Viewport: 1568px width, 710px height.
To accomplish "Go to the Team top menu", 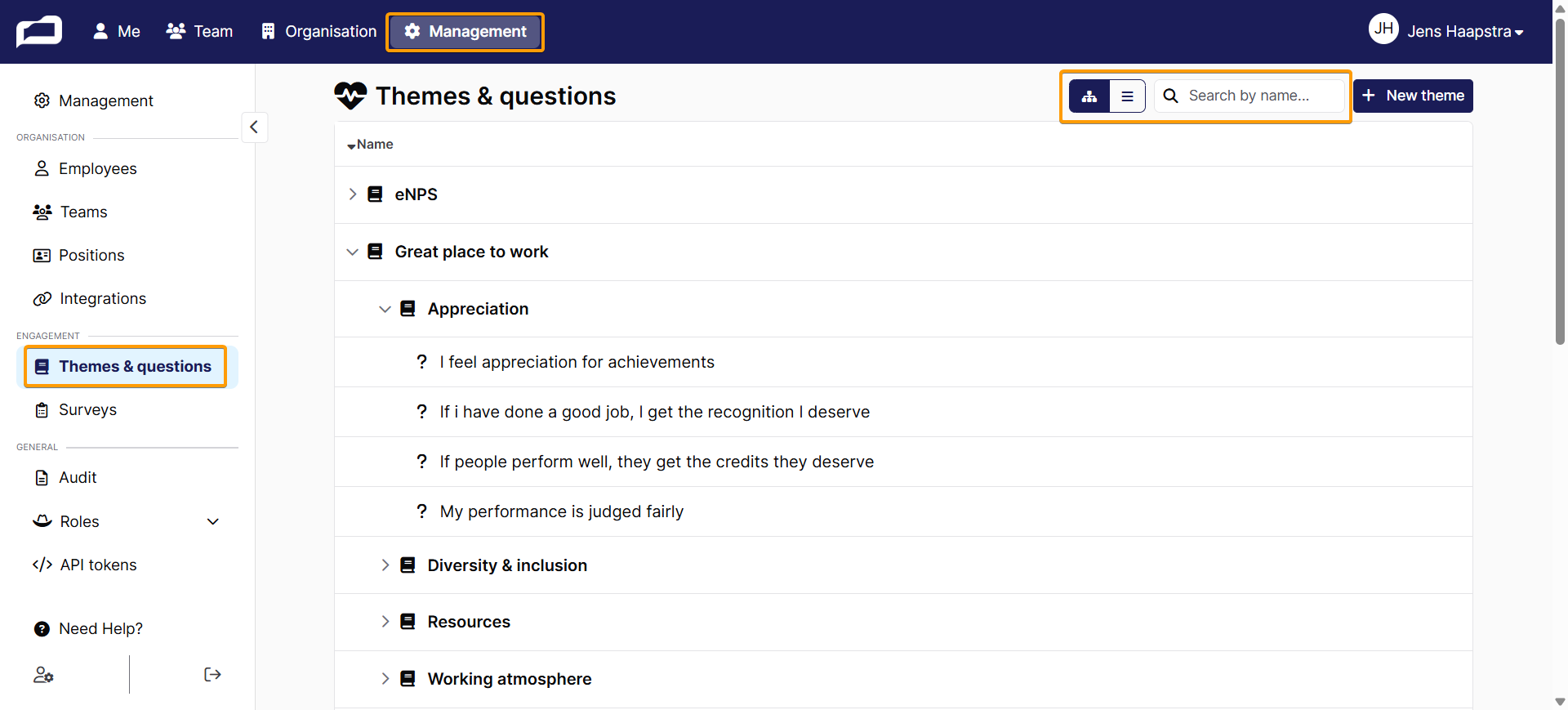I will click(x=200, y=31).
